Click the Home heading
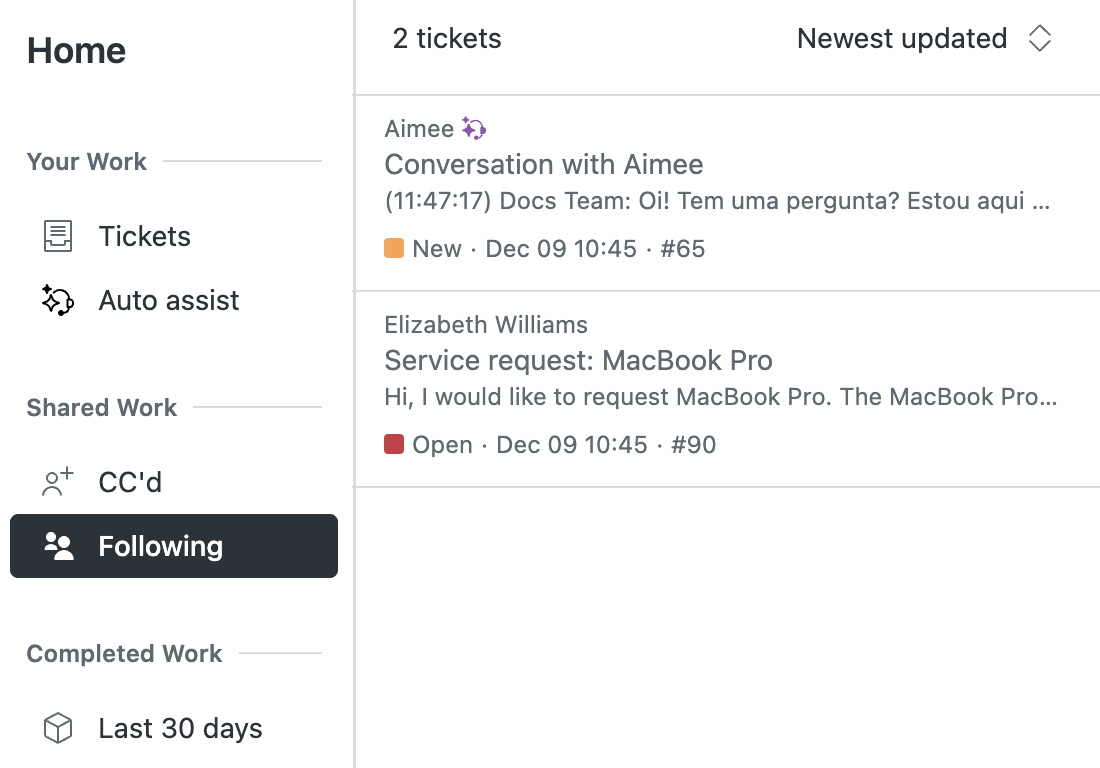Viewport: 1100px width, 768px height. point(76,51)
